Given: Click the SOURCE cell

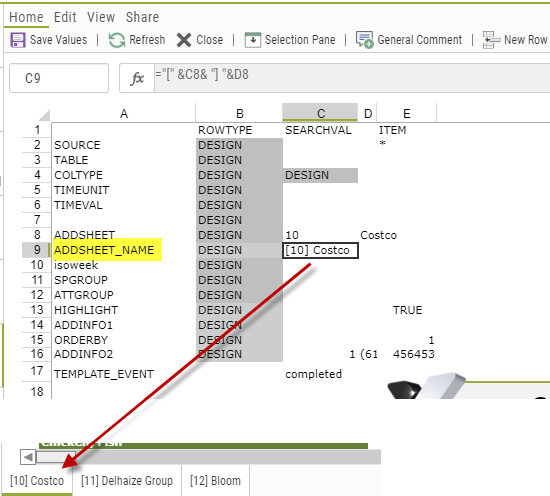Looking at the screenshot, I should point(123,145).
